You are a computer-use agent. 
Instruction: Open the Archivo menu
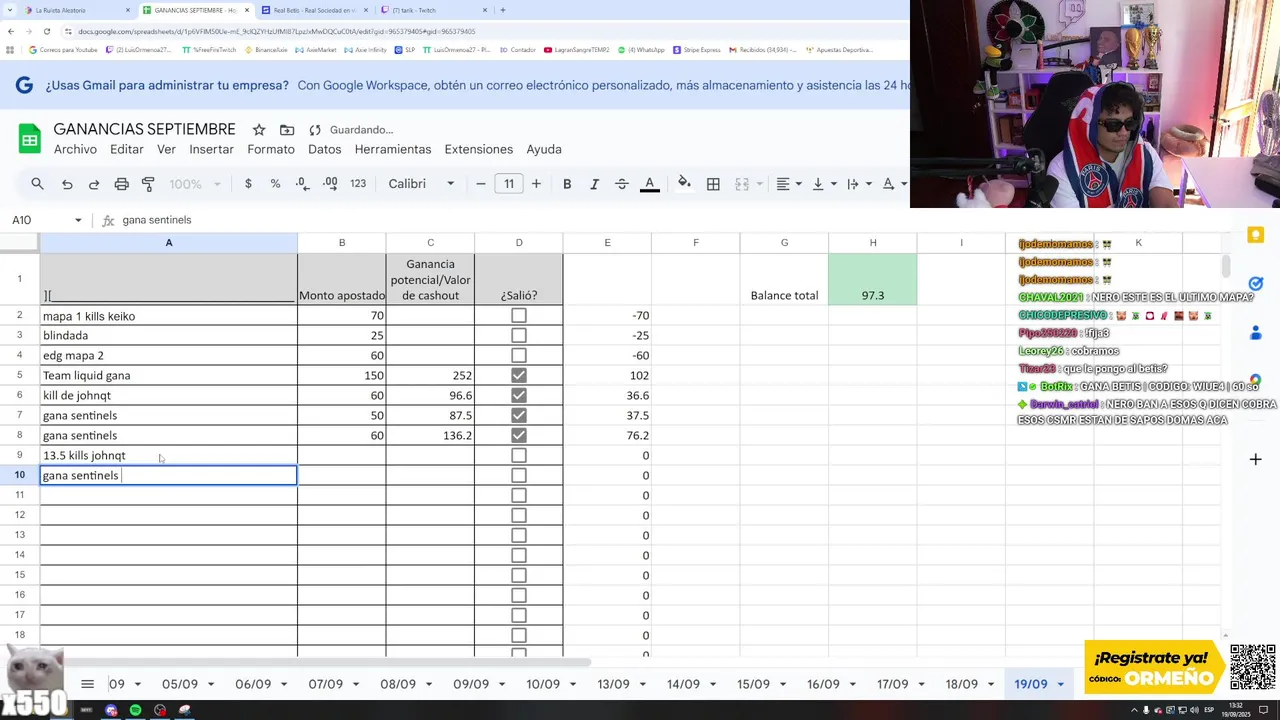(x=75, y=149)
